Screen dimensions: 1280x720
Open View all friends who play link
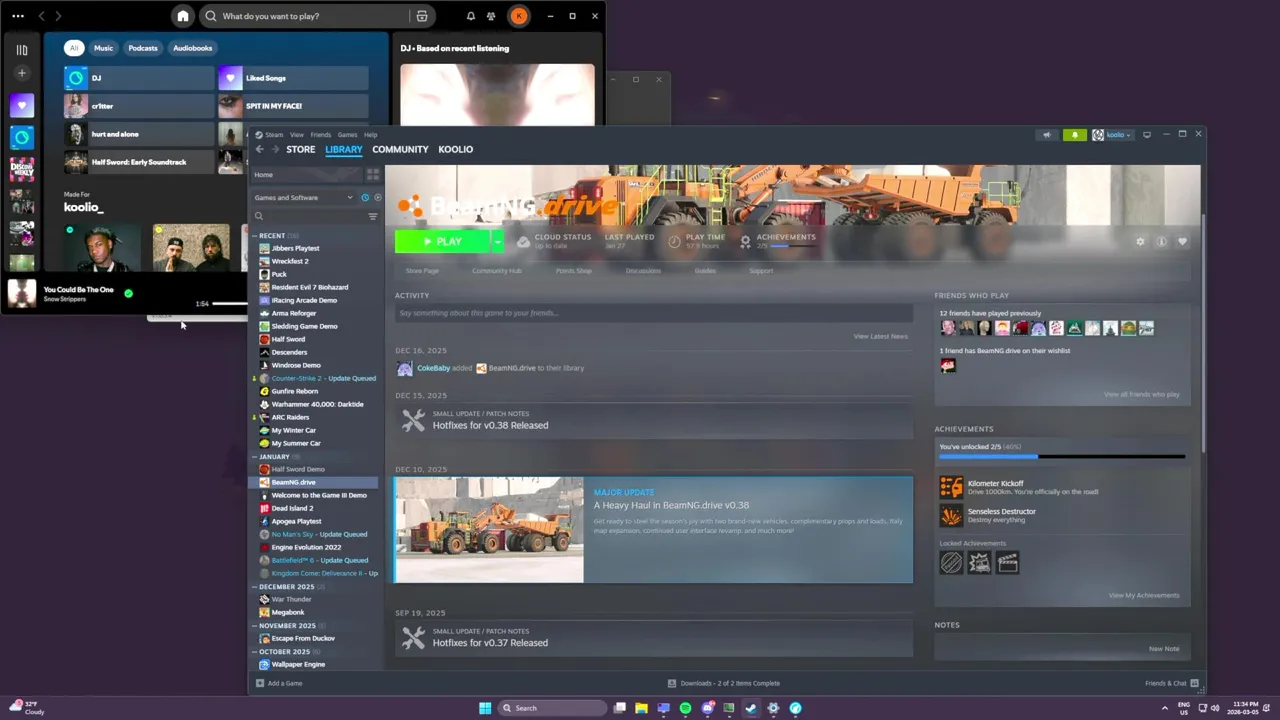pos(1141,394)
